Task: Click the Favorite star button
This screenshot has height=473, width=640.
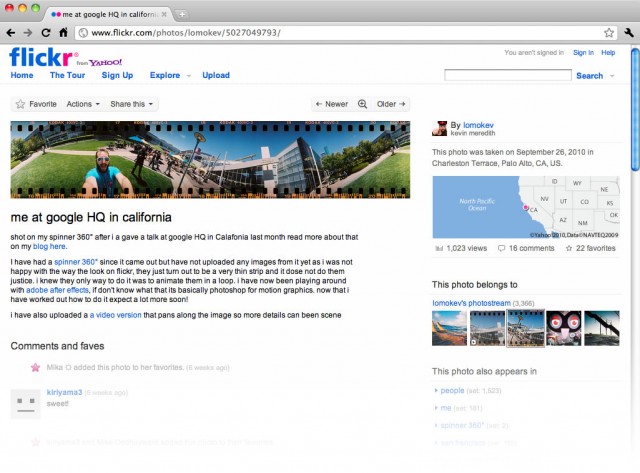Action: (x=35, y=104)
